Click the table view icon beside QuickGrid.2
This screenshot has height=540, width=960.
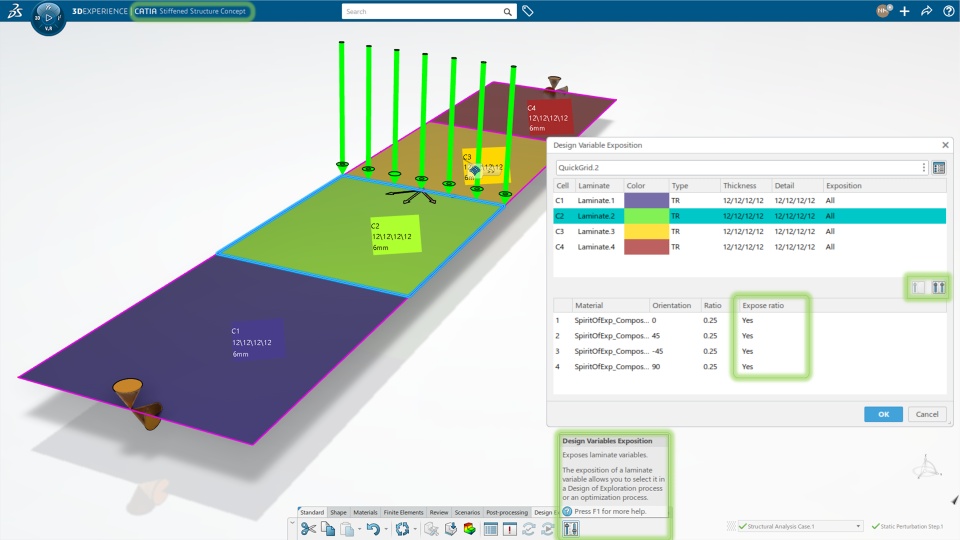point(939,168)
